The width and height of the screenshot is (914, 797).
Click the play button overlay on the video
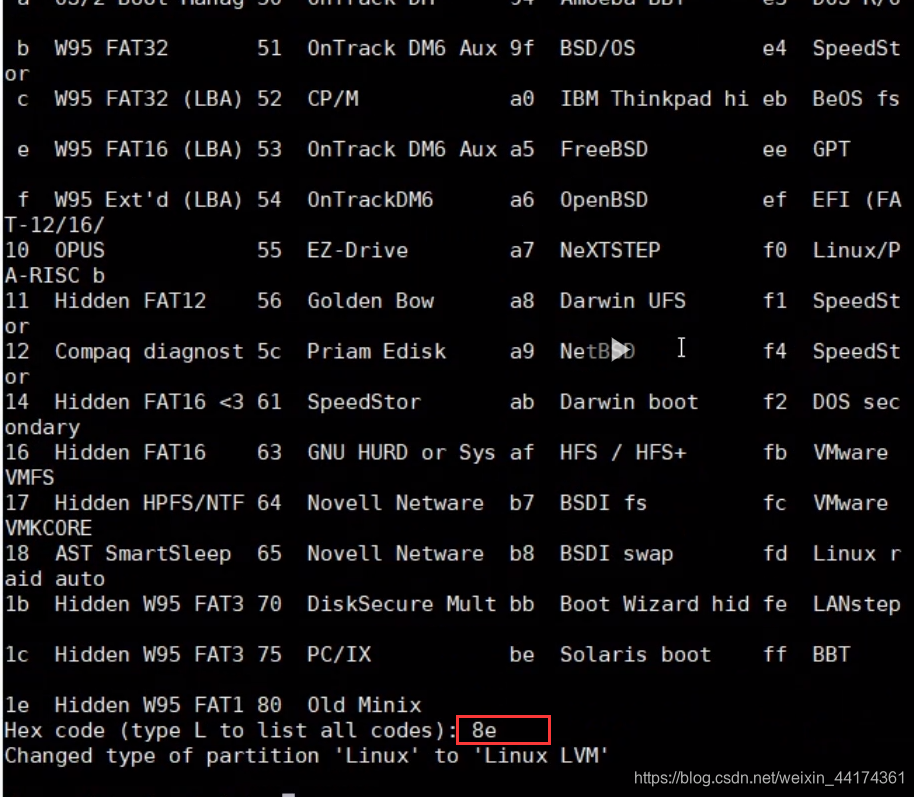[x=620, y=349]
